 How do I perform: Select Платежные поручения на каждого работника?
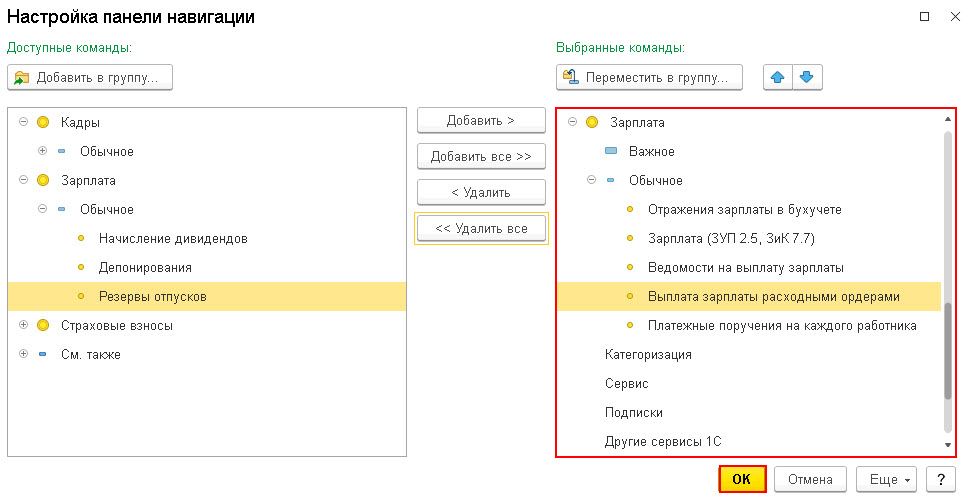pos(782,326)
